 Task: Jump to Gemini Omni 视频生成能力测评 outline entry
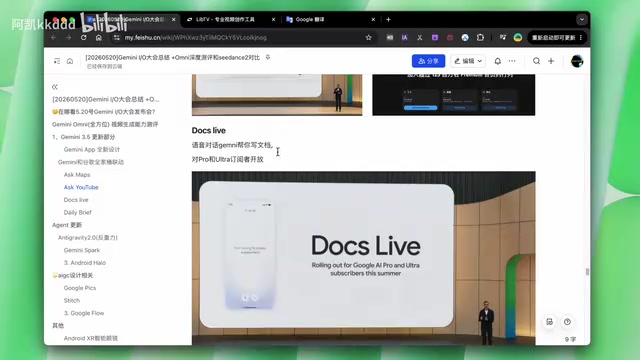coord(105,124)
